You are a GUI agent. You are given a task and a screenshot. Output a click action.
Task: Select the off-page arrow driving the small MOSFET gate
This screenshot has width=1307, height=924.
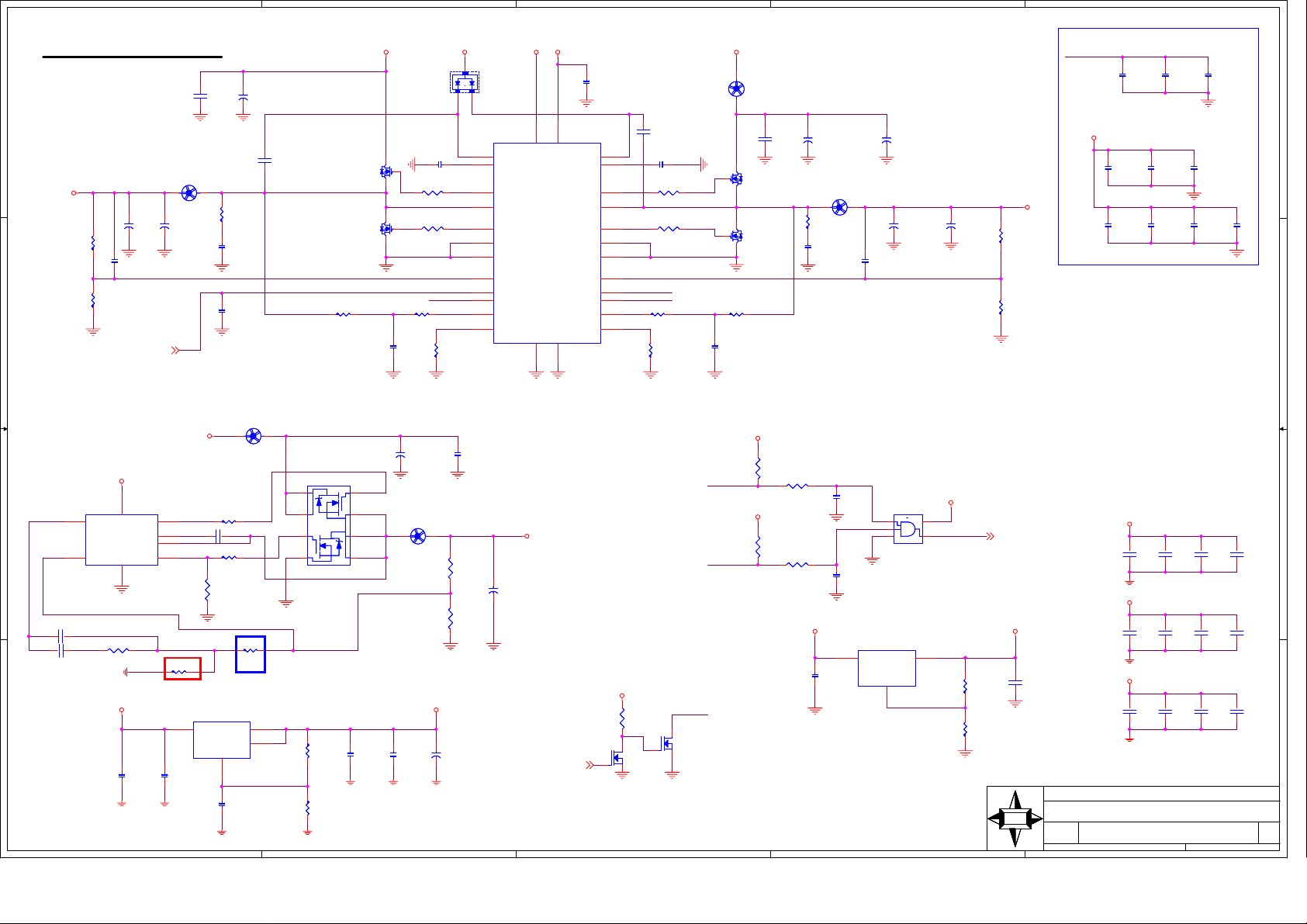pyautogui.click(x=590, y=765)
